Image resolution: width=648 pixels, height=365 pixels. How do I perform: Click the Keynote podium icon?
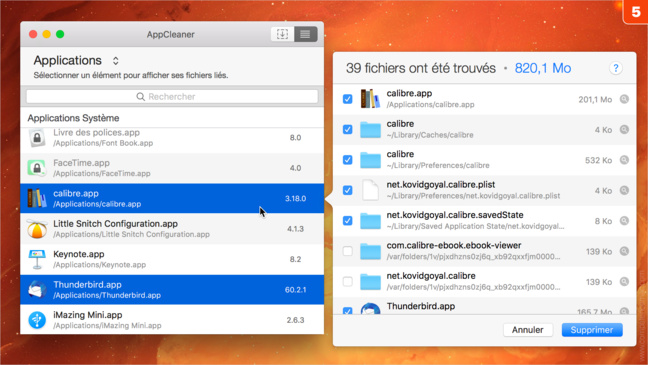point(37,259)
